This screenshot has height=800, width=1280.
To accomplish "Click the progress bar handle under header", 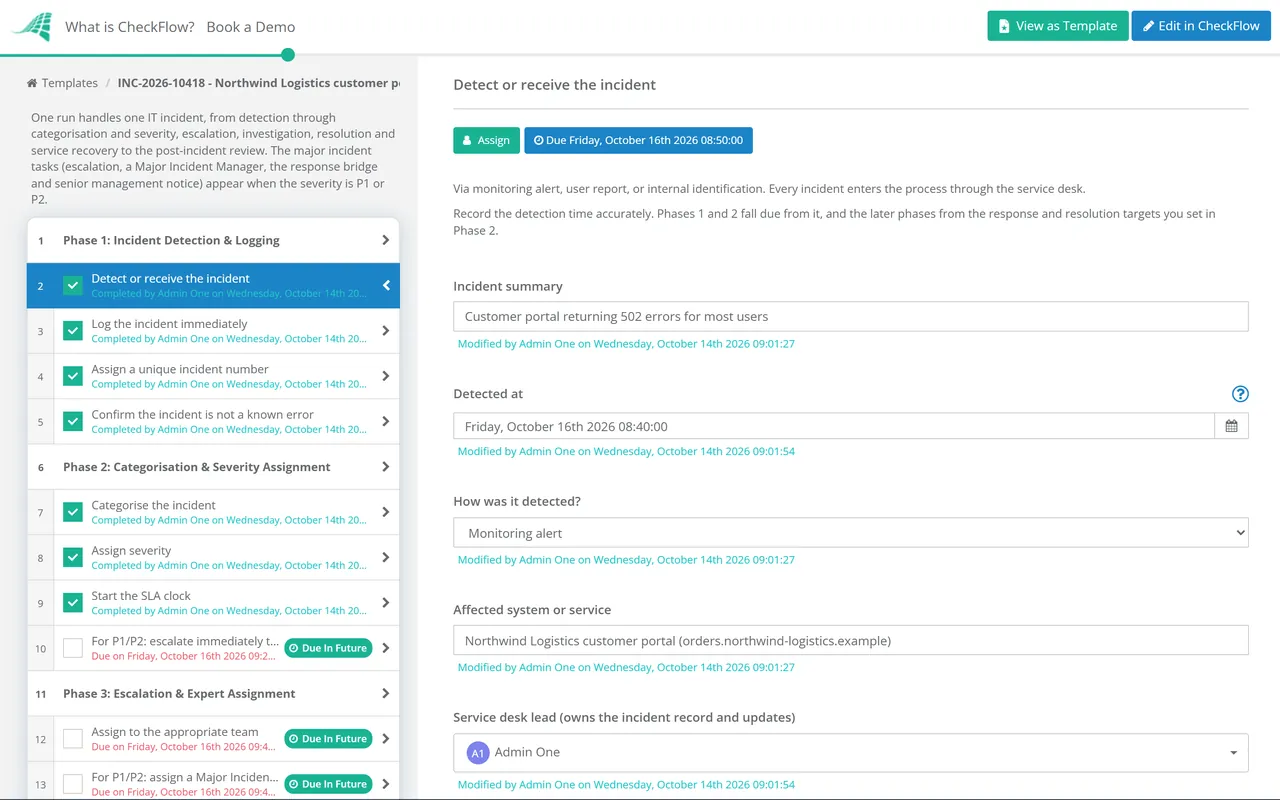I will click(x=288, y=55).
